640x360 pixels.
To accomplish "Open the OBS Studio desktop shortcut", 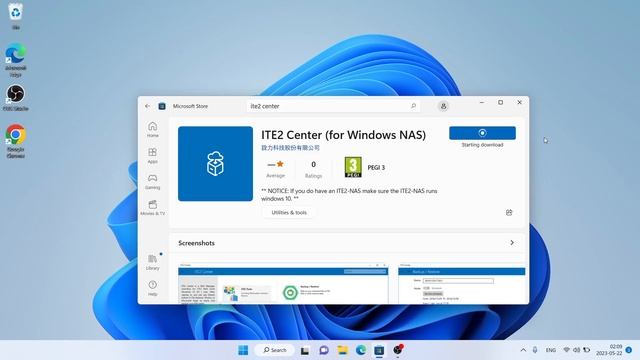I will click(x=16, y=98).
